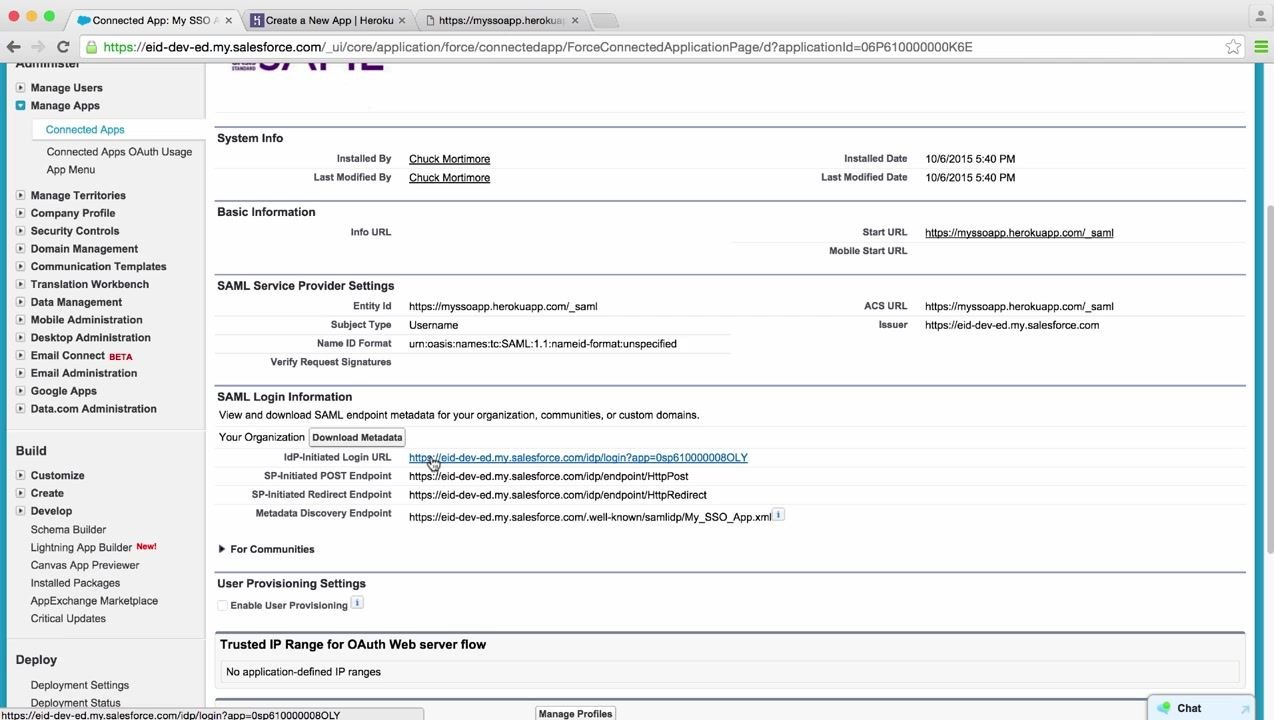Open the Start URL herokuapp link
Viewport: 1274px width, 720px height.
1019,233
